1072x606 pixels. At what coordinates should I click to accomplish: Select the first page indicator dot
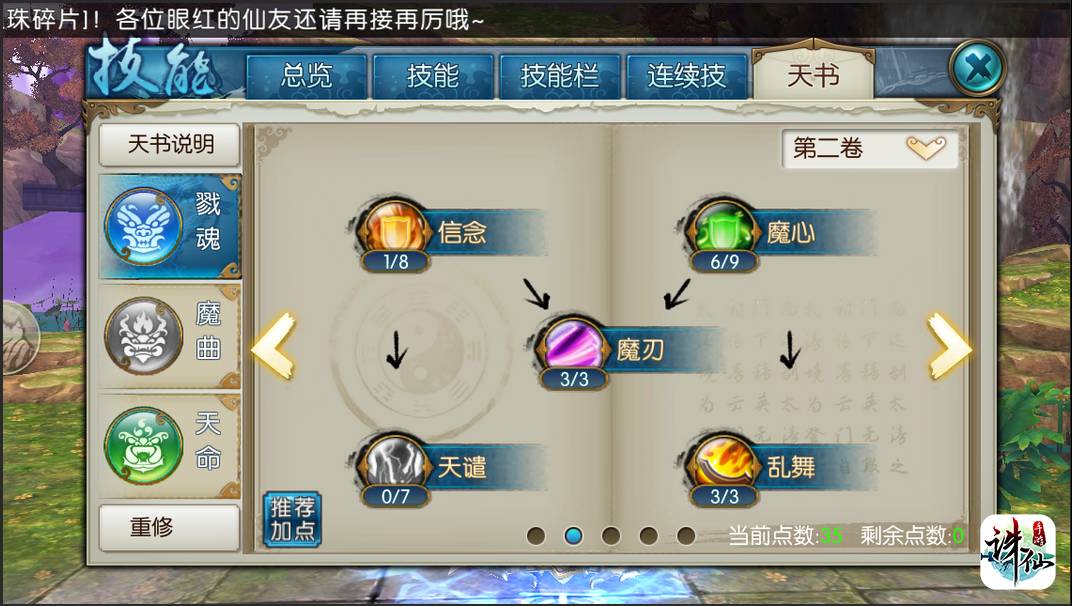click(x=536, y=536)
